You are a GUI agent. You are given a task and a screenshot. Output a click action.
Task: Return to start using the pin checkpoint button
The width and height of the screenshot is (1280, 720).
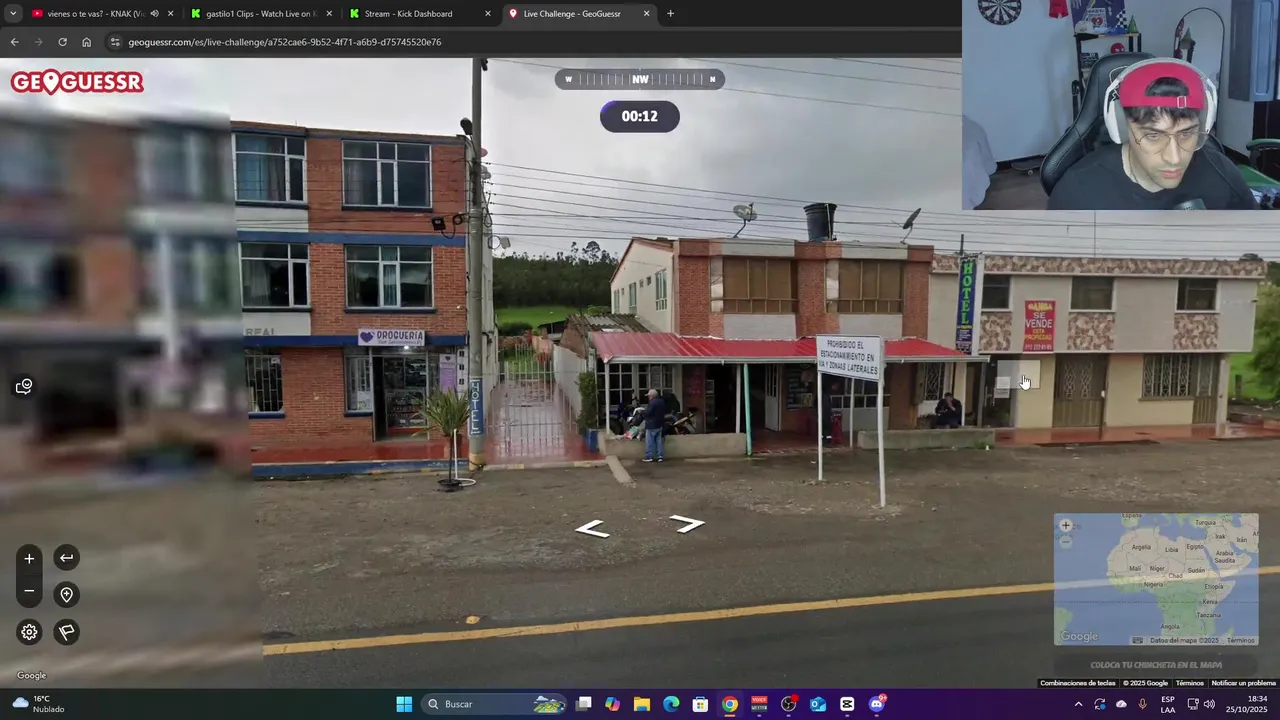[x=66, y=594]
